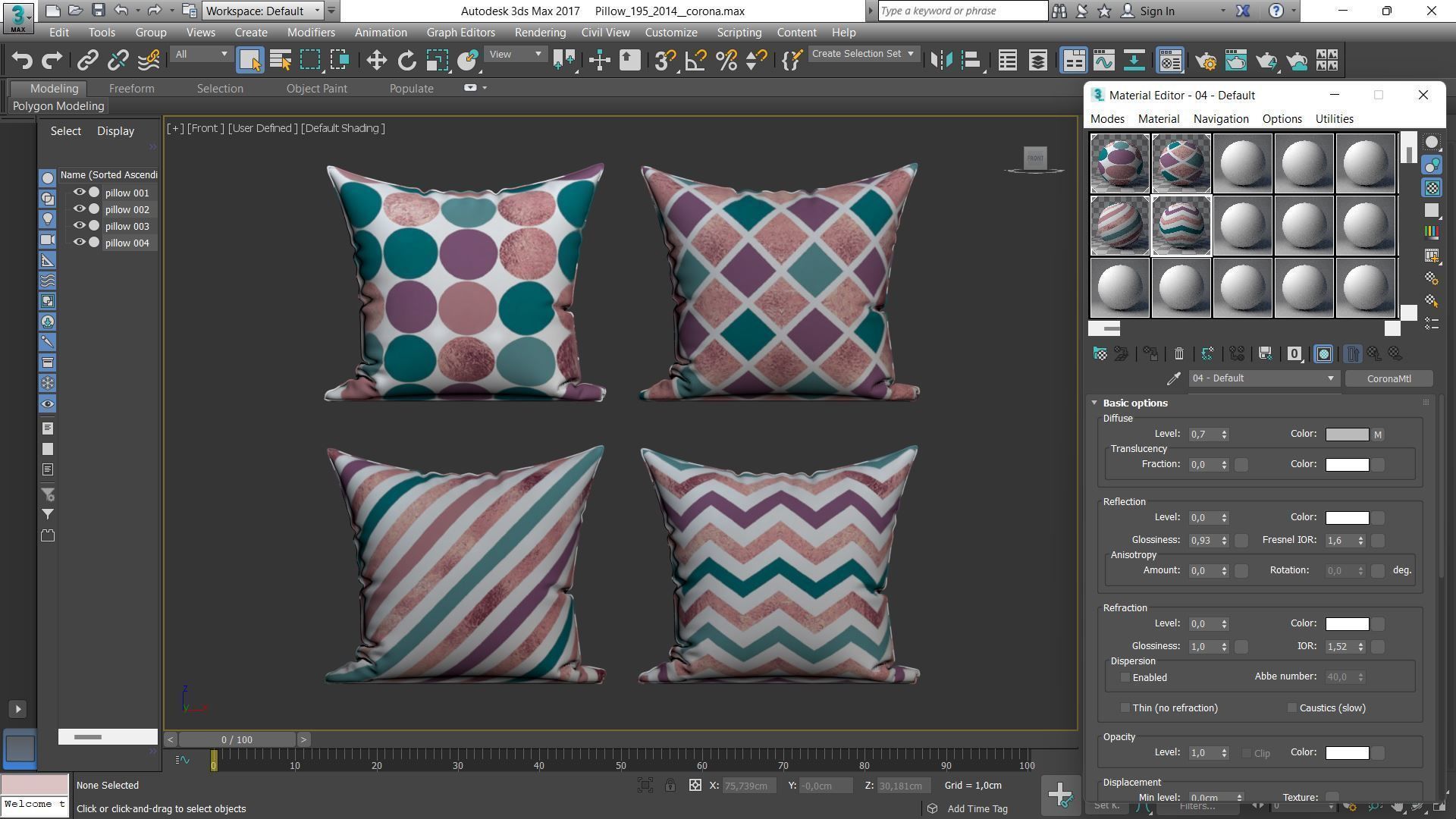Click the Reflection color swatch

click(1347, 518)
